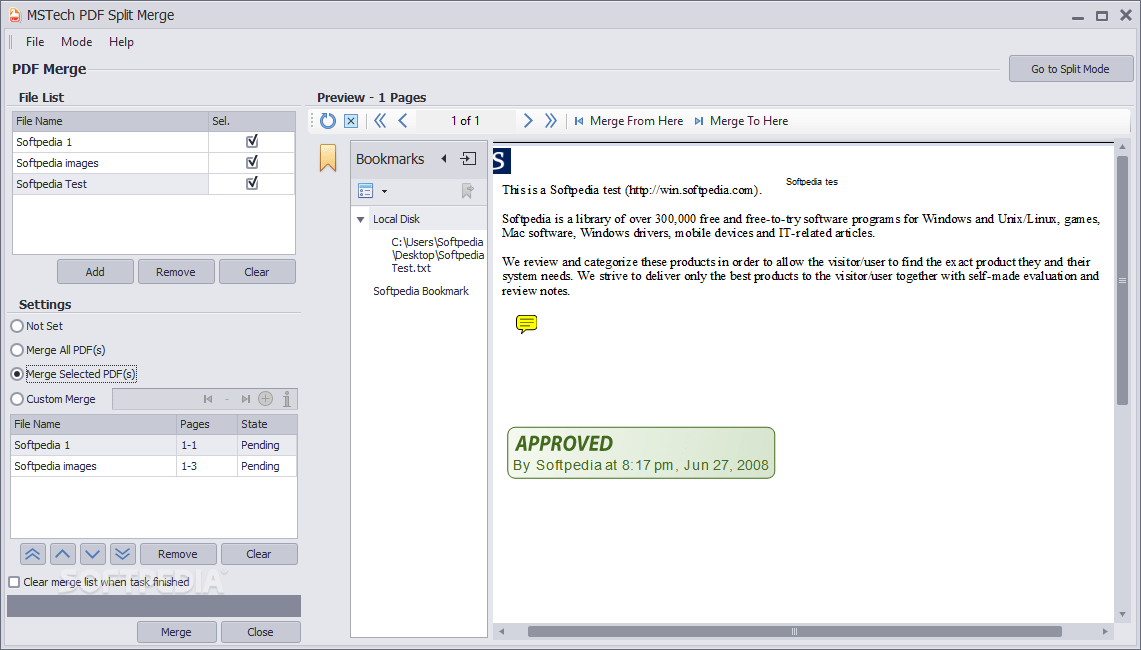
Task: Click the Bookmarks pane export icon
Action: pyautogui.click(x=469, y=159)
